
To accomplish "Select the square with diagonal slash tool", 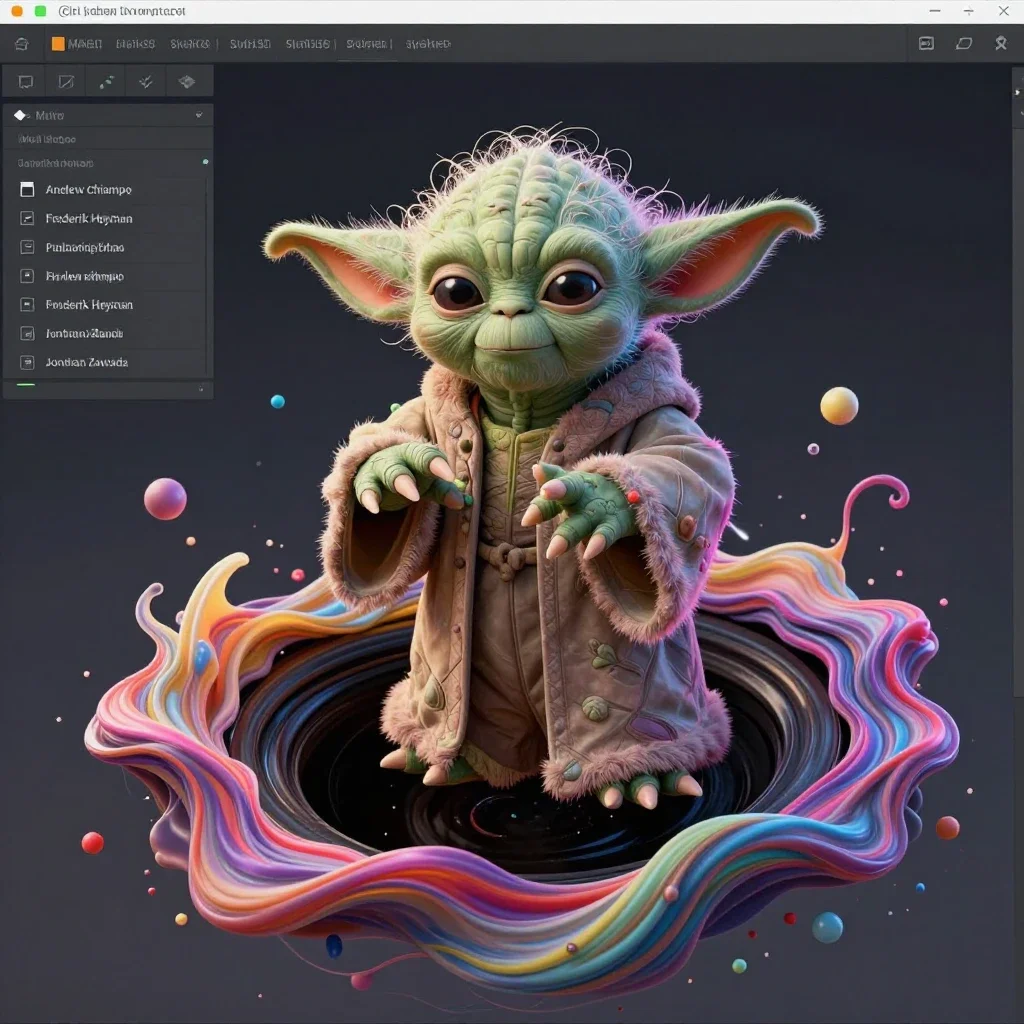I will click(x=66, y=82).
